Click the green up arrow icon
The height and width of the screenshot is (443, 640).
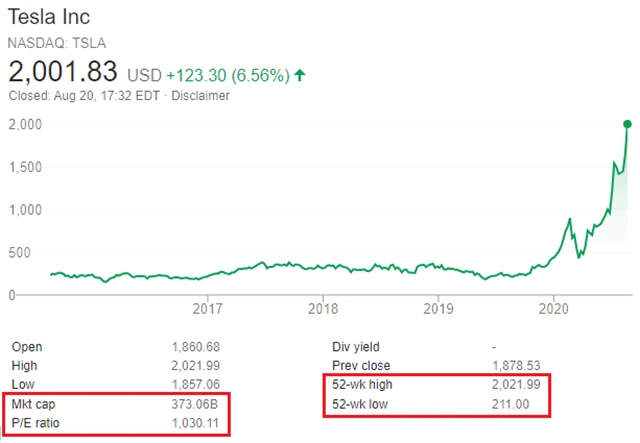pyautogui.click(x=301, y=74)
